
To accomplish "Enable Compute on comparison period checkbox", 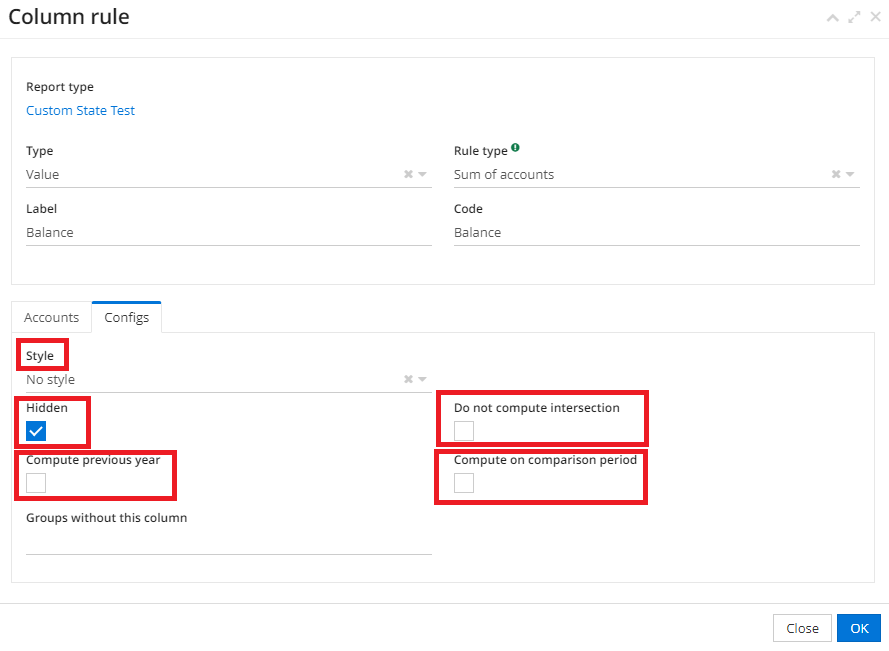I will click(x=464, y=483).
